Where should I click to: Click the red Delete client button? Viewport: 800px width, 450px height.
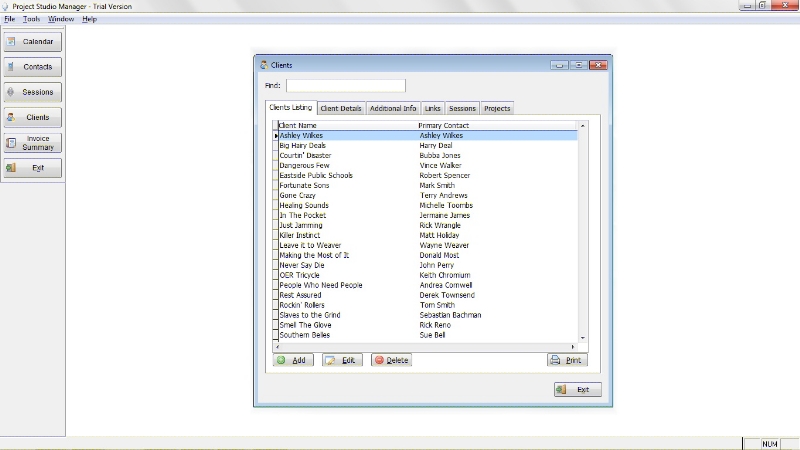coord(391,360)
